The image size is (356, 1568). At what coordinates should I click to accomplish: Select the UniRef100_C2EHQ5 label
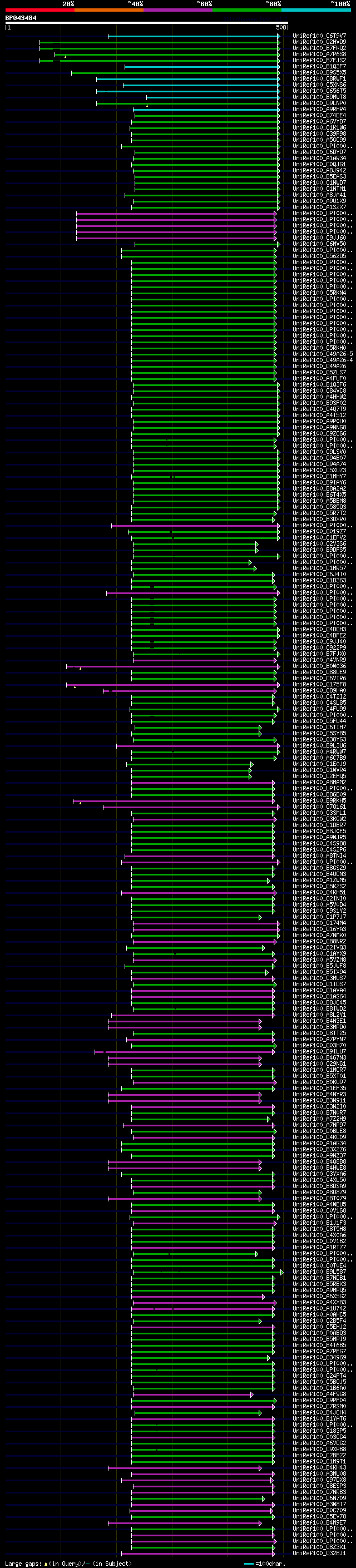[x=319, y=776]
